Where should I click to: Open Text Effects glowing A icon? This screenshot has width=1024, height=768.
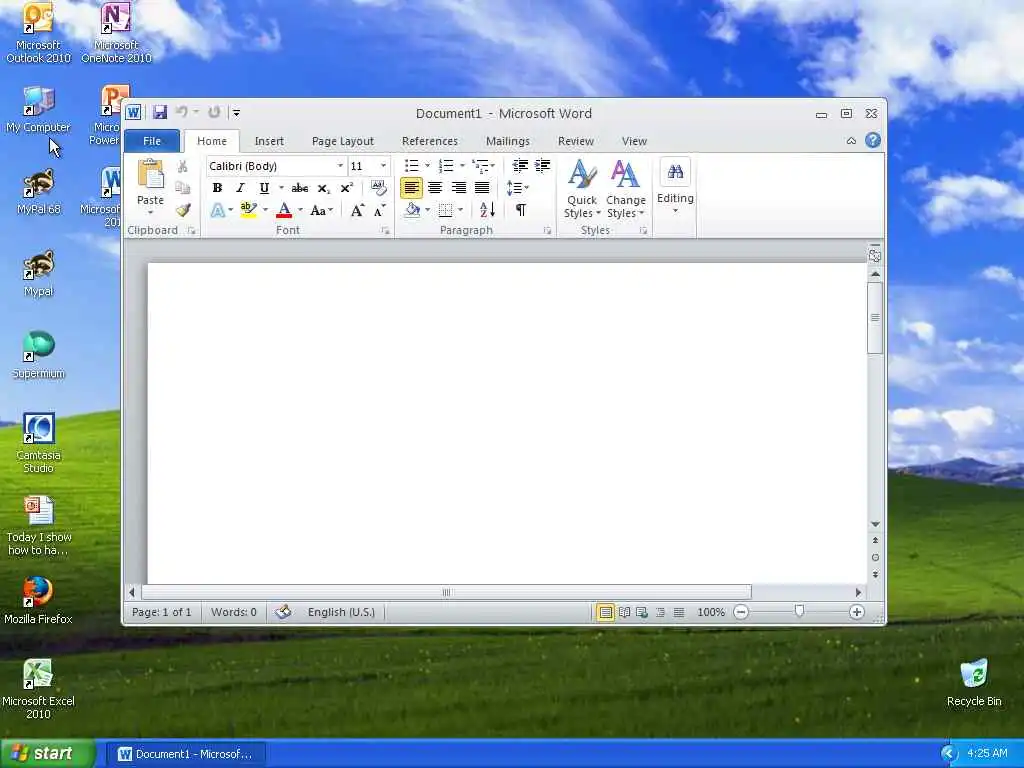coord(218,210)
